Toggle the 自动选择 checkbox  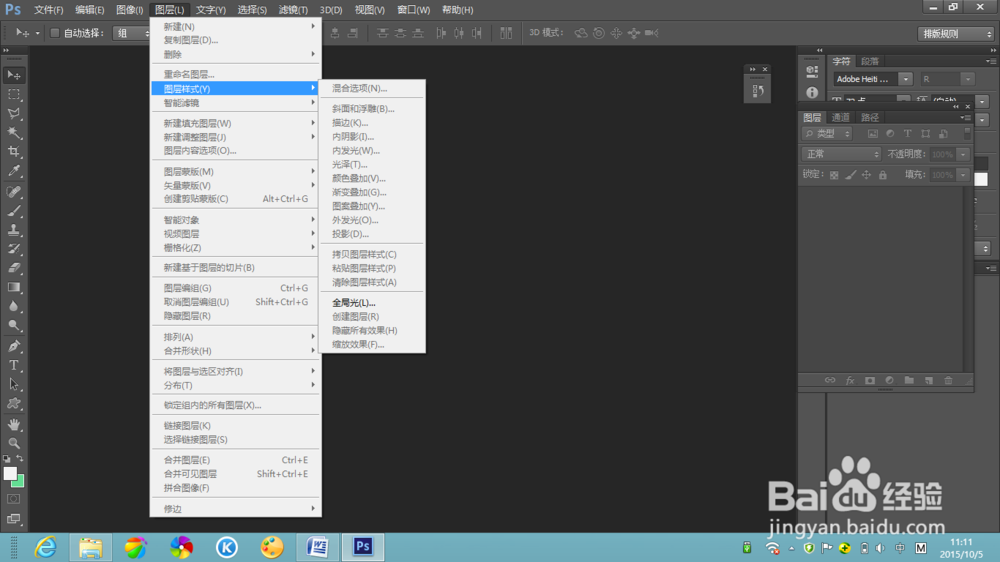click(x=55, y=33)
